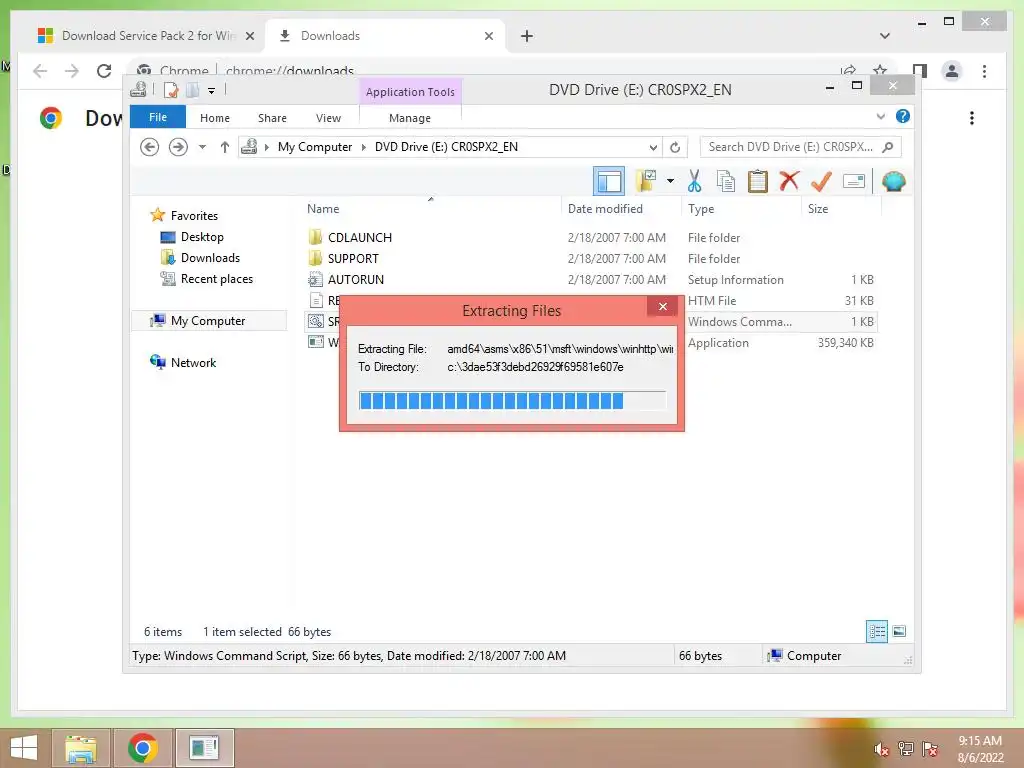Select My Computer in navigation pane
Screen dimensions: 1024x768
pos(208,321)
